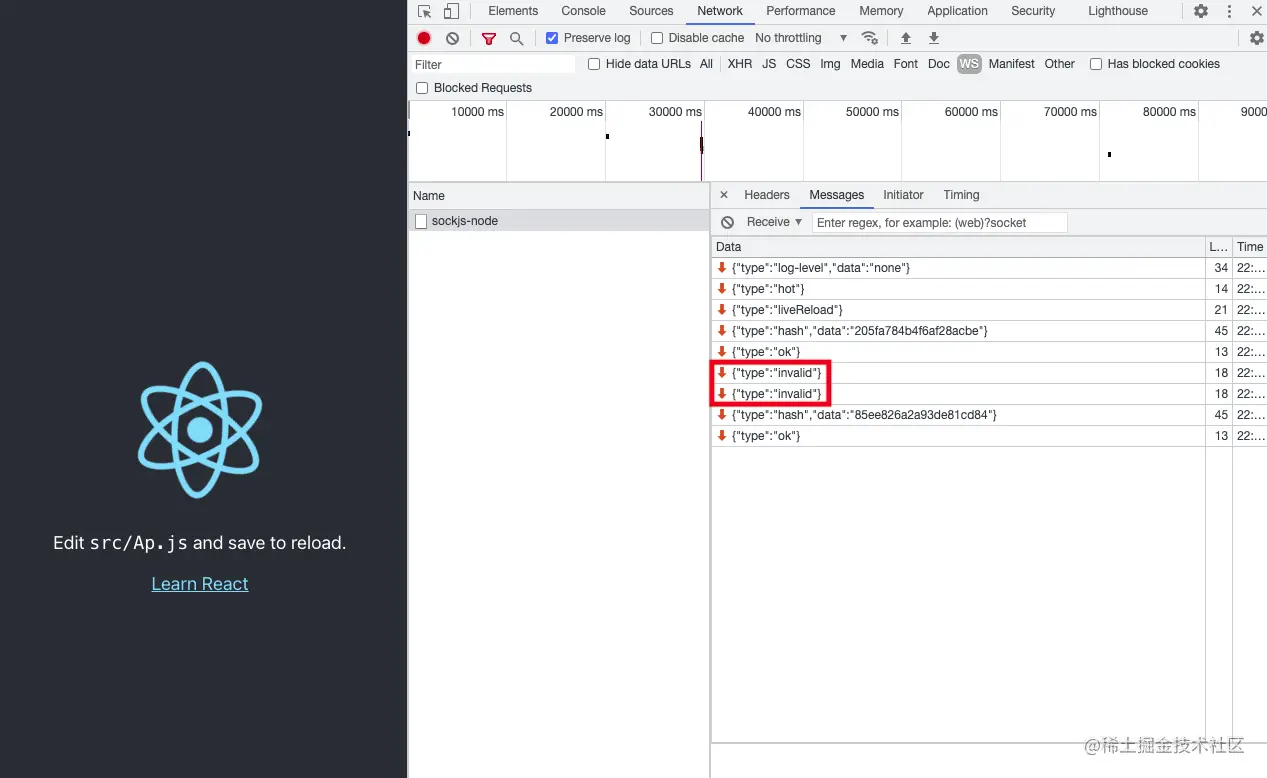Toggle Preserve log checkbox
This screenshot has height=778, width=1267.
[x=552, y=38]
